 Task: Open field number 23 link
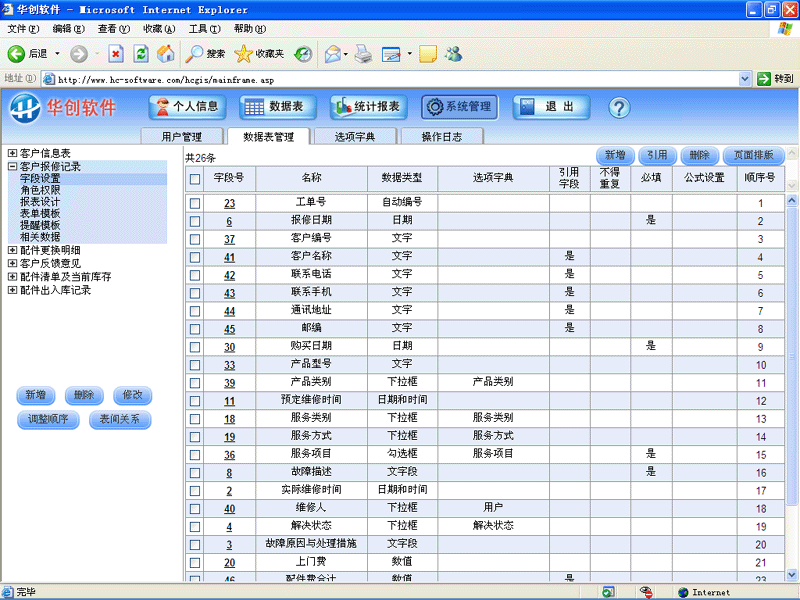tap(230, 203)
